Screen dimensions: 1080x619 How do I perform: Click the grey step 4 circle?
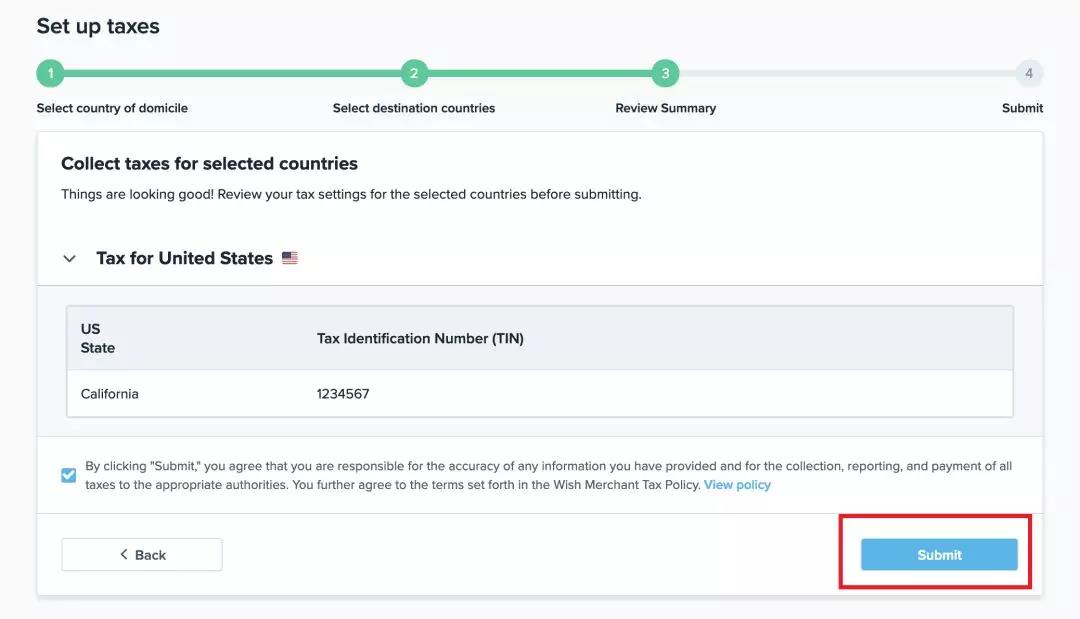[1029, 73]
